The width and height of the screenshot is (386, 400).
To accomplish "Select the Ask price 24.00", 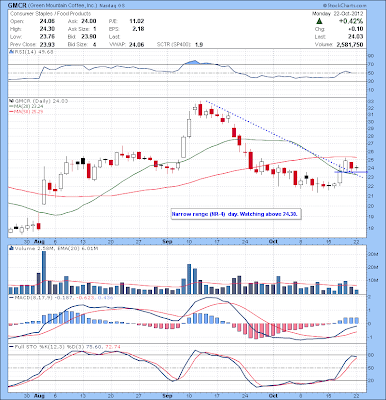I will (89, 21).
